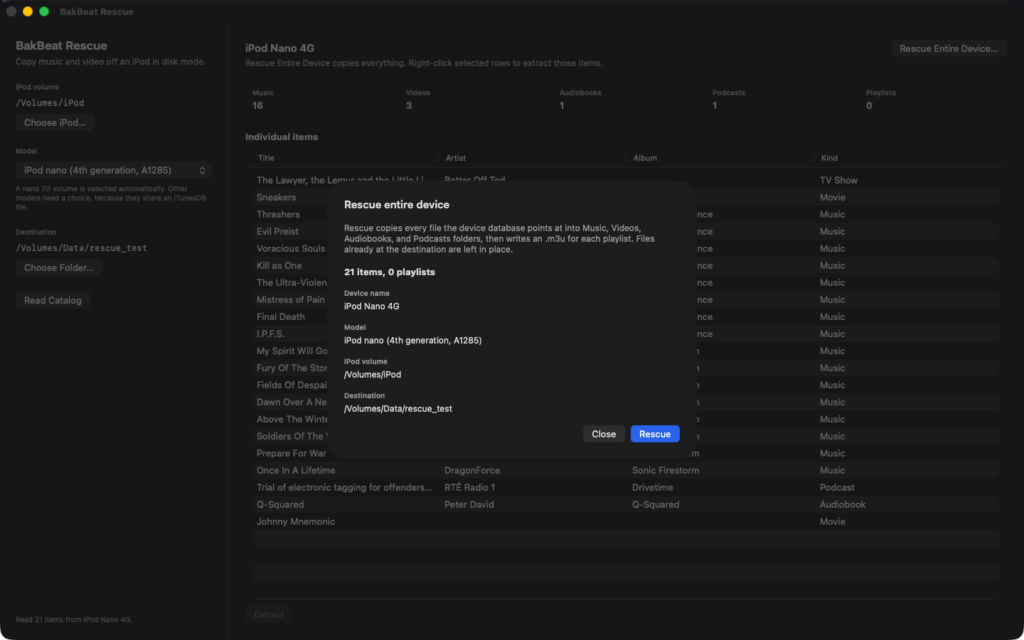Click the green zoom window button
1024x640 pixels.
(x=44, y=12)
